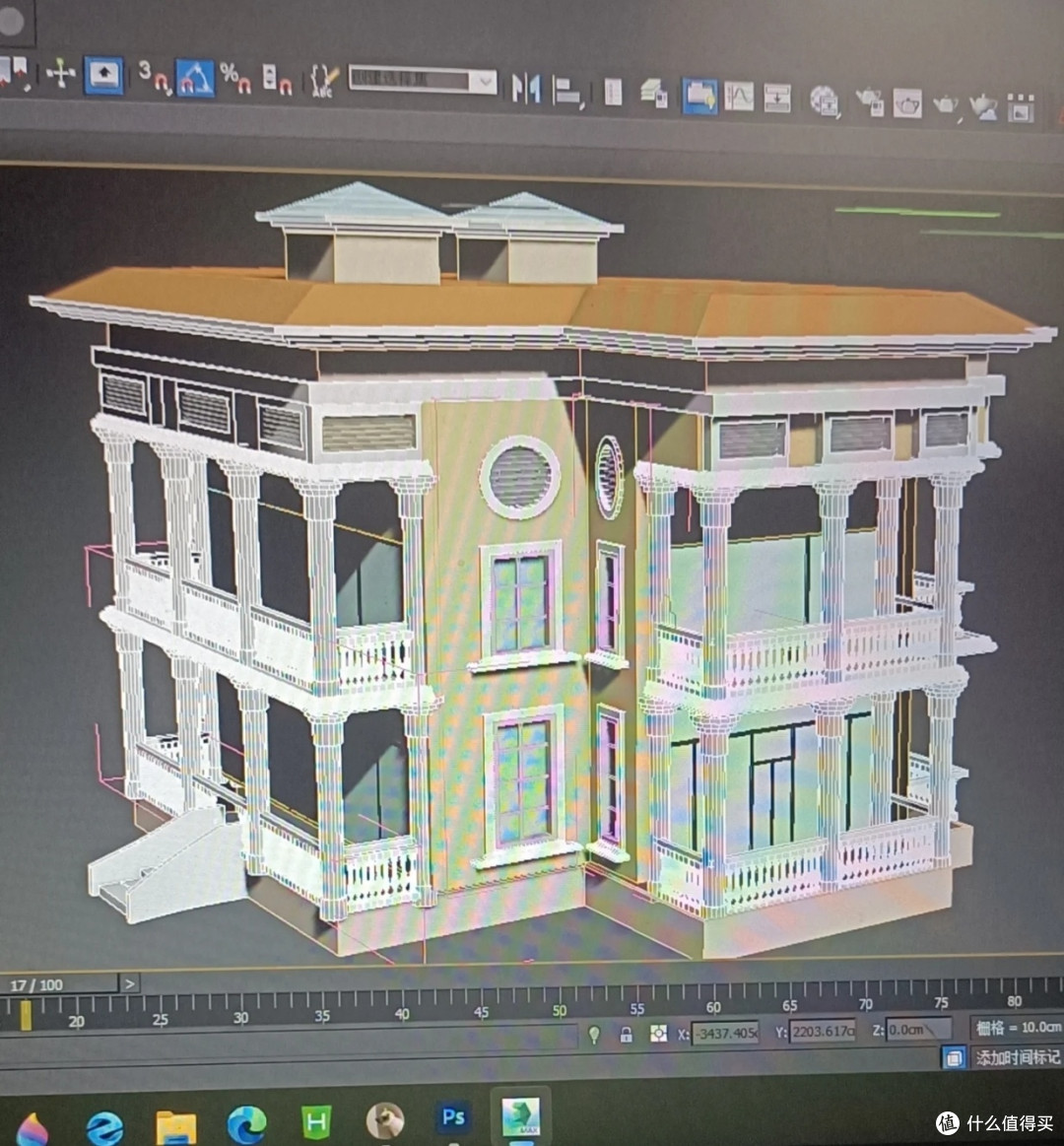Open the Material Editor
Image resolution: width=1064 pixels, height=1146 pixels.
[x=825, y=101]
